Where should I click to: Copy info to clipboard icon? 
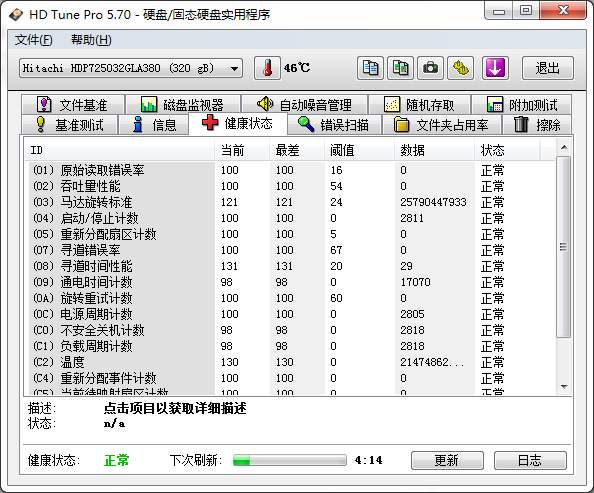(370, 68)
